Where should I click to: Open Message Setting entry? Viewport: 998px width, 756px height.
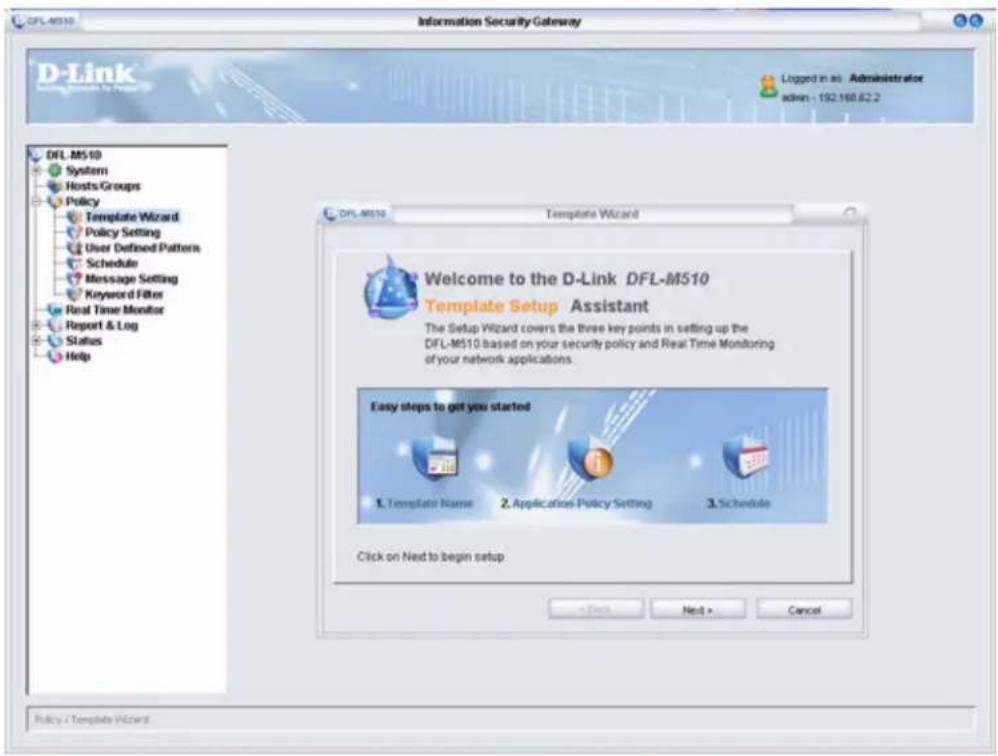[x=132, y=279]
